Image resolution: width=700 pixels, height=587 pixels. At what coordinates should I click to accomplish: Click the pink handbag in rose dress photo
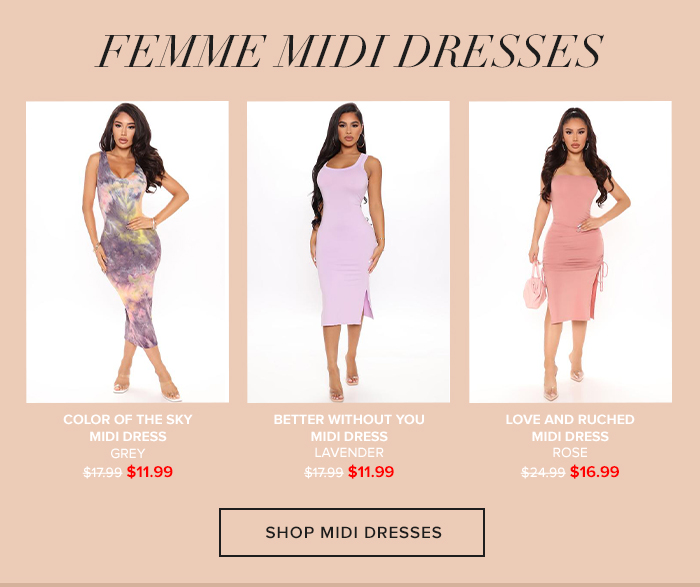pyautogui.click(x=535, y=286)
